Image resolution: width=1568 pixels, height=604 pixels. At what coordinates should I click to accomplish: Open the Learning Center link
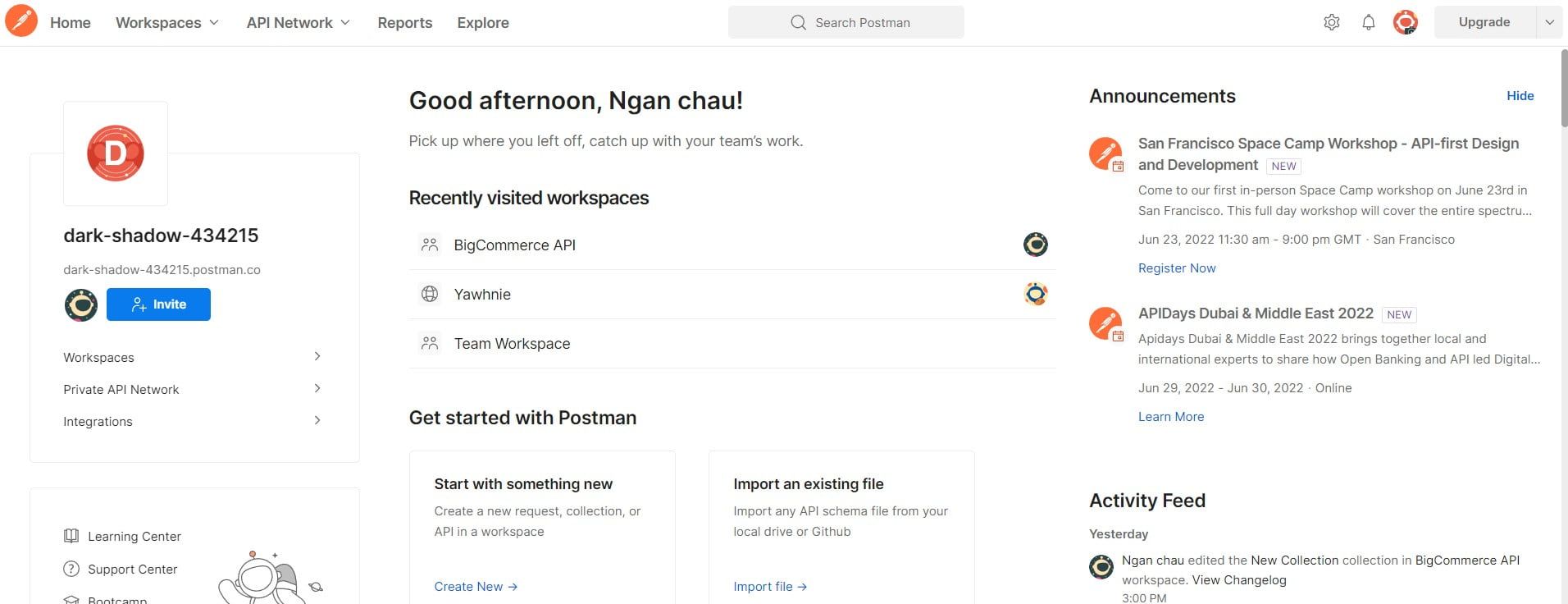tap(134, 537)
